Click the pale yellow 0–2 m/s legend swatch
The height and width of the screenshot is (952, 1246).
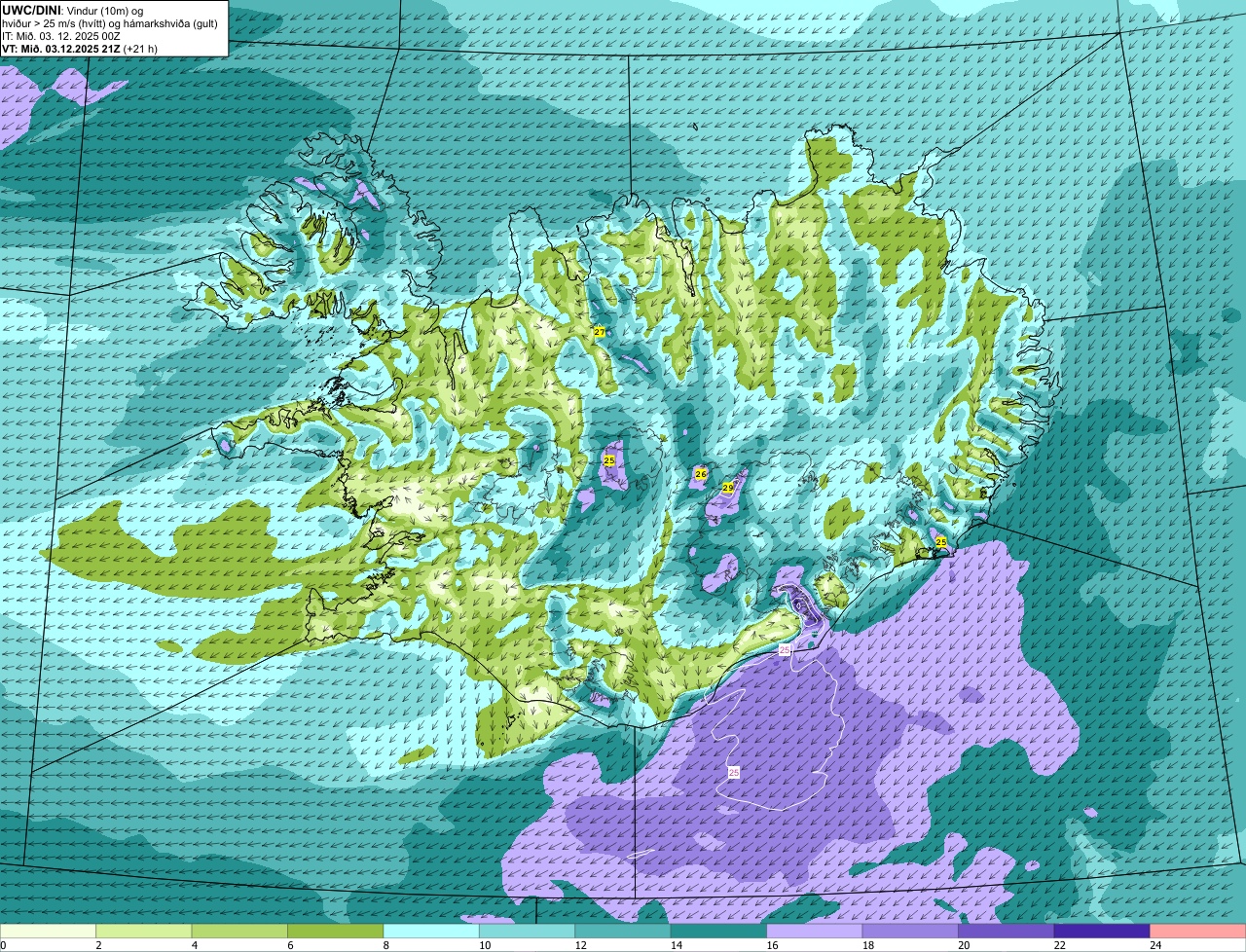click(49, 931)
